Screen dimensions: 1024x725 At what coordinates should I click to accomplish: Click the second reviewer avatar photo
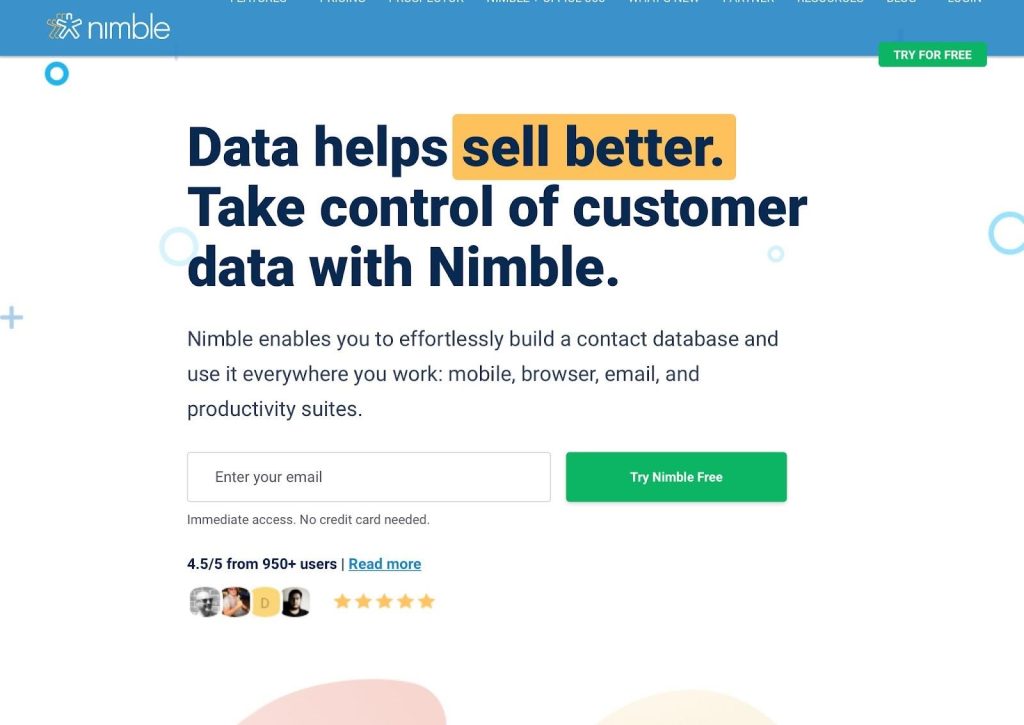click(x=235, y=602)
